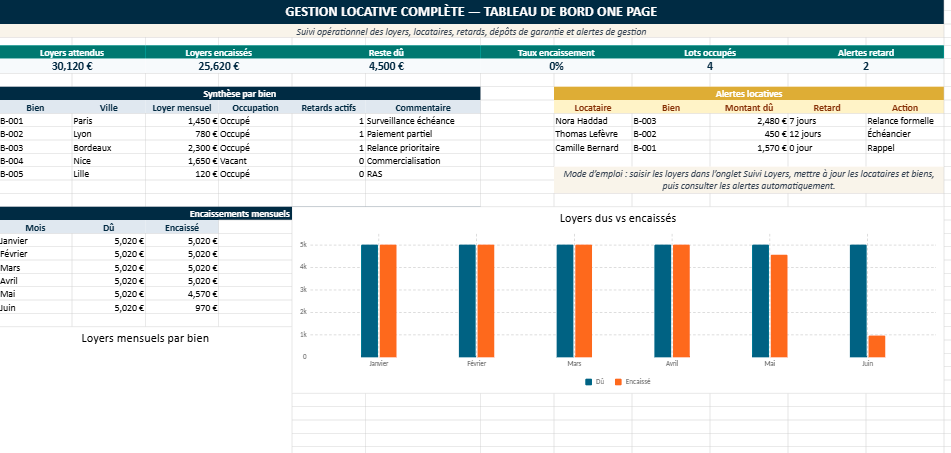Click the 'Loyer mensuel' column header

(x=182, y=108)
